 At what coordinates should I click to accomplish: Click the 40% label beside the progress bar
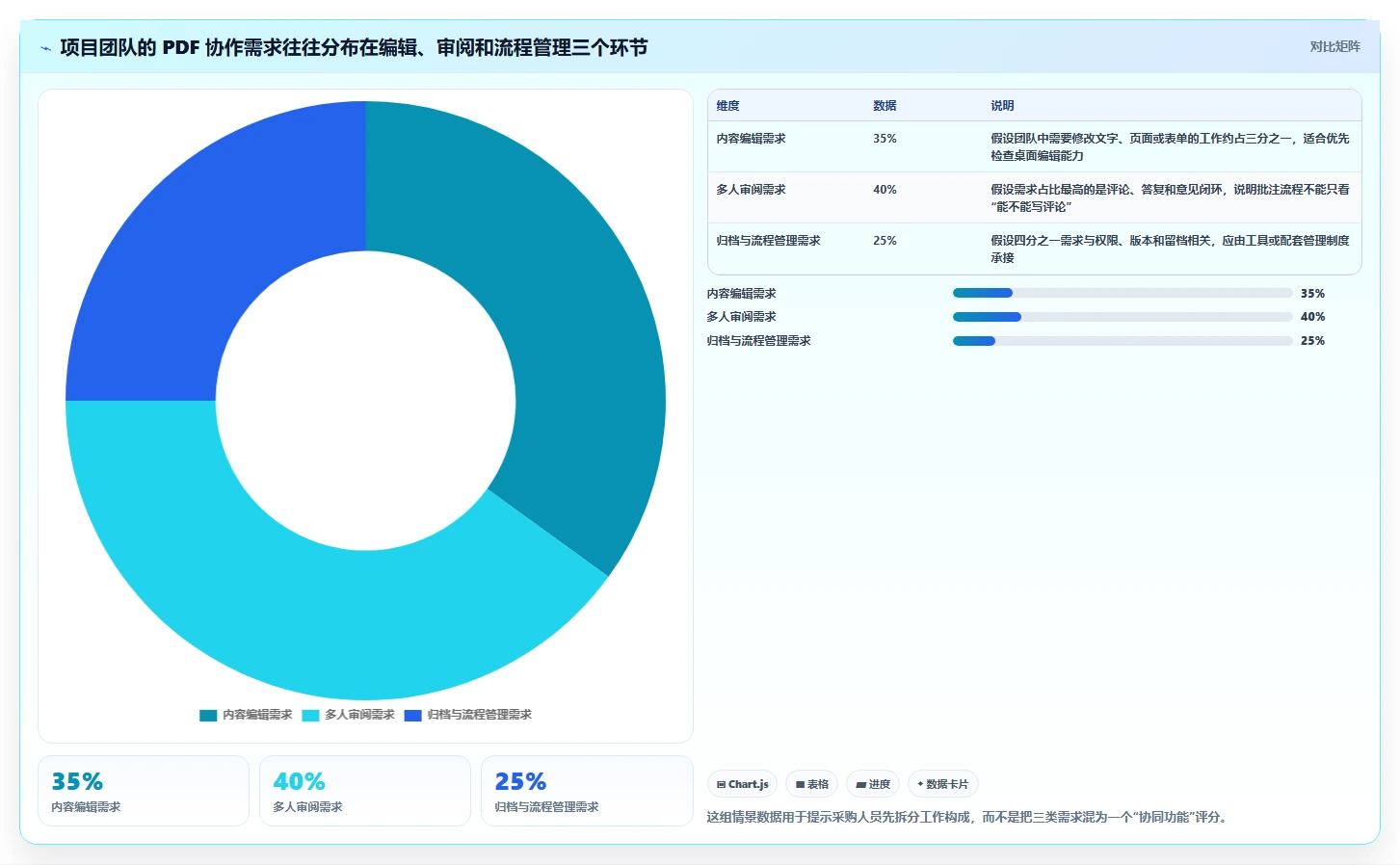click(x=1312, y=317)
